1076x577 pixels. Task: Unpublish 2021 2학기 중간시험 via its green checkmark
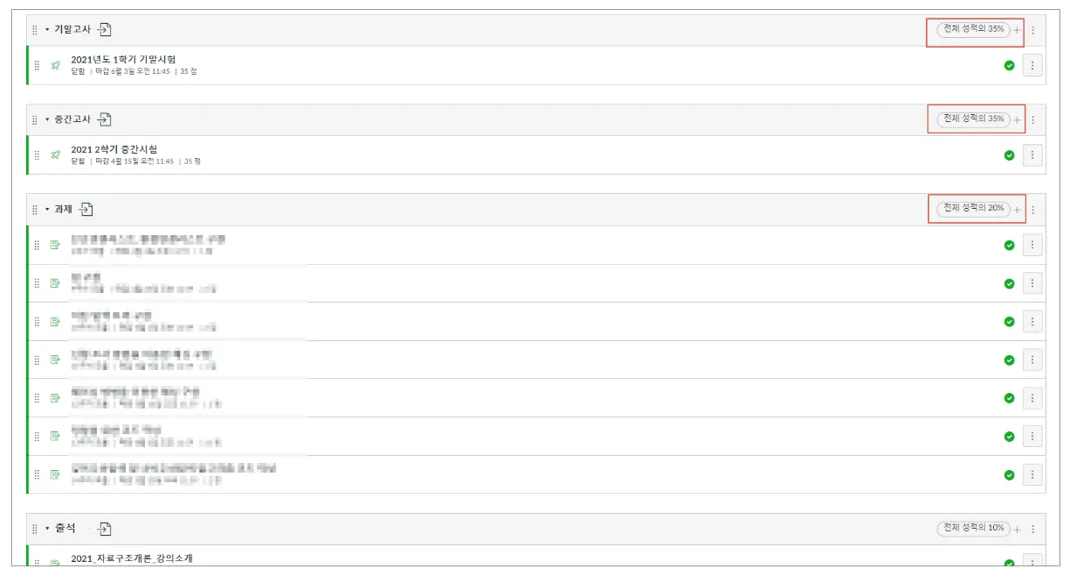(1009, 155)
